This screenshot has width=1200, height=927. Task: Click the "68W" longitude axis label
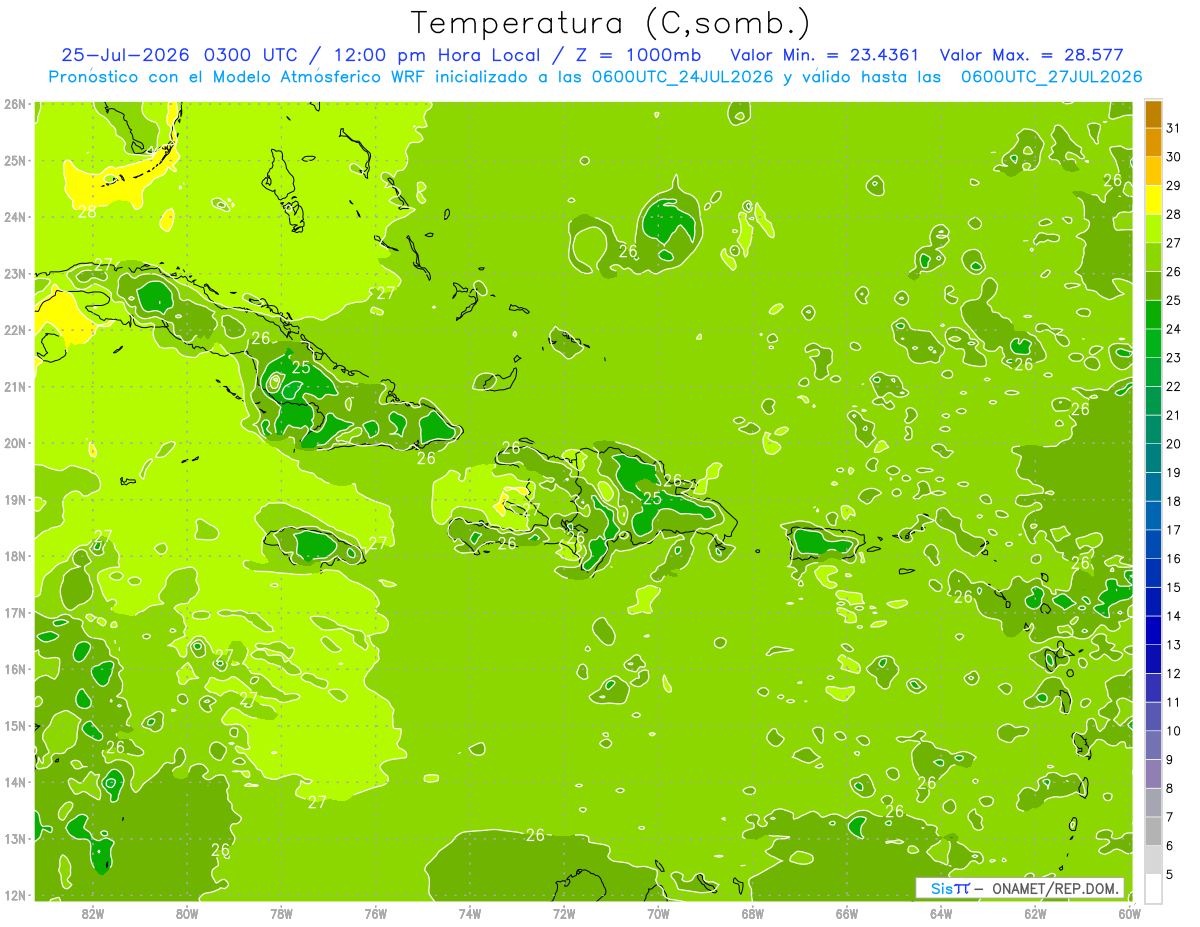(x=753, y=914)
